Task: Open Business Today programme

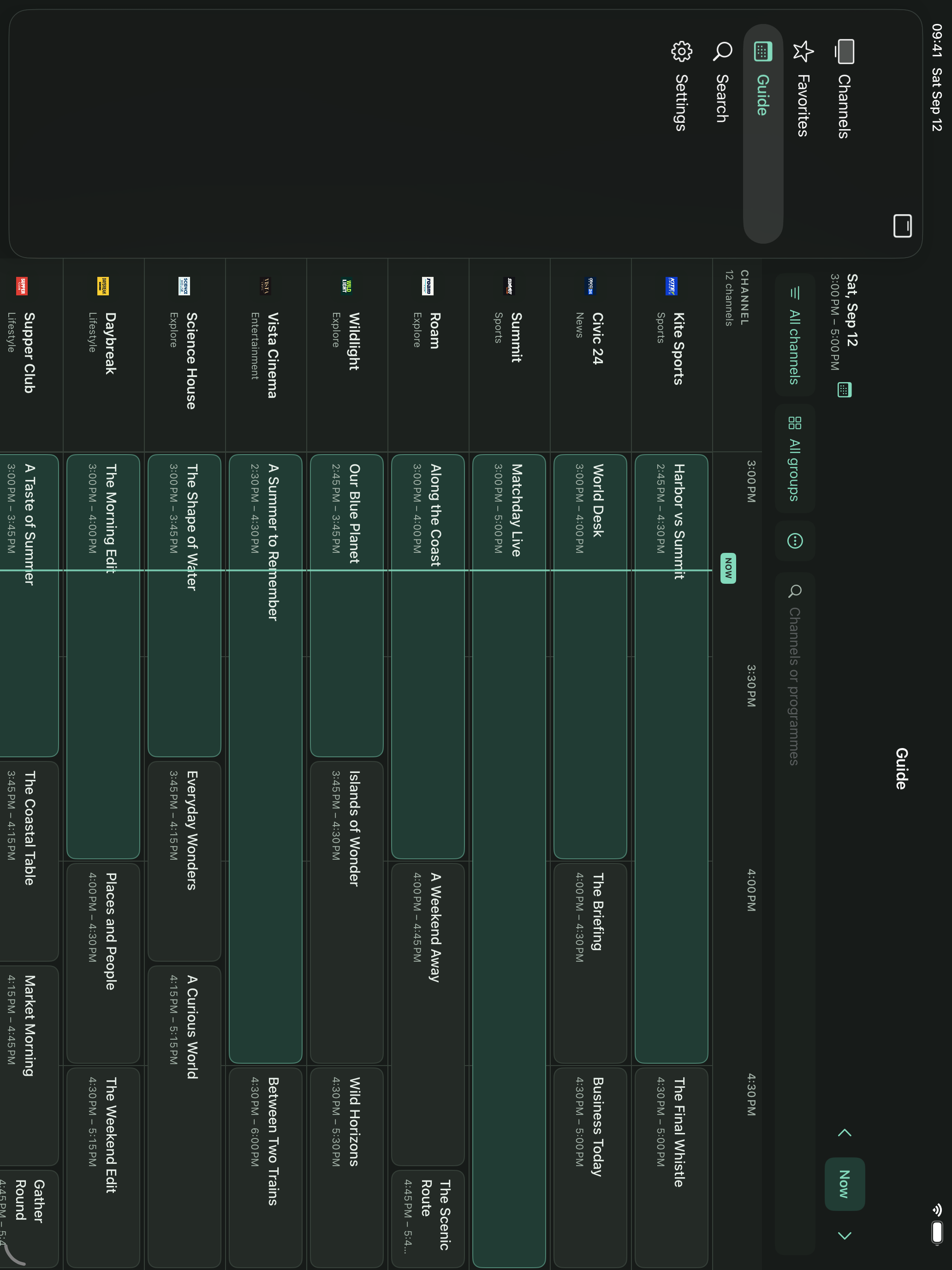Action: (x=590, y=1168)
